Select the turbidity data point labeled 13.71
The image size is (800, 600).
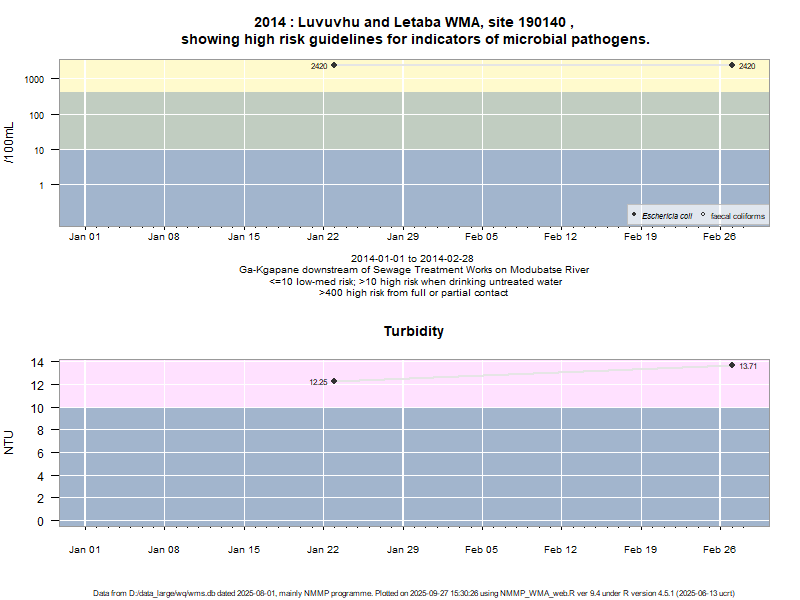click(732, 365)
